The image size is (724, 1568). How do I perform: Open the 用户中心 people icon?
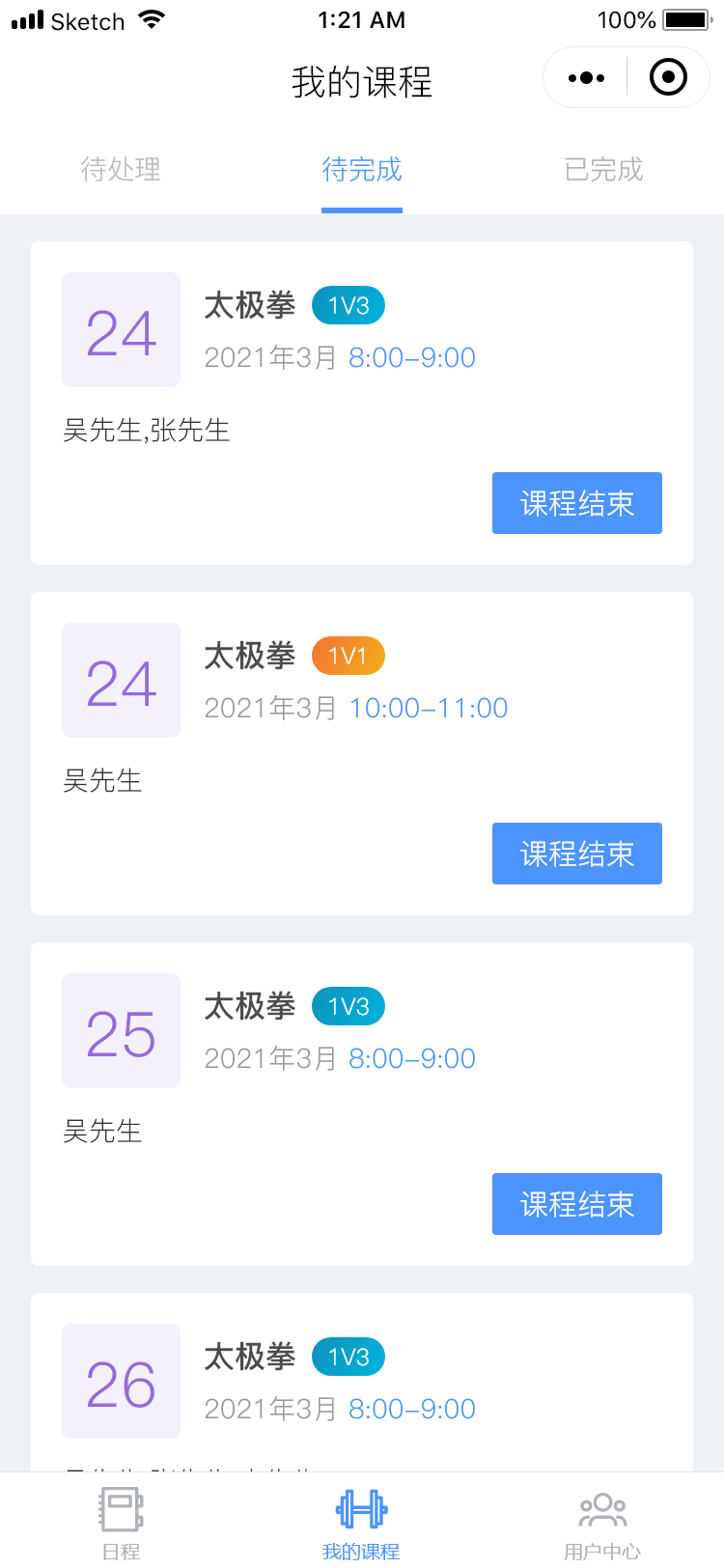click(x=602, y=1510)
